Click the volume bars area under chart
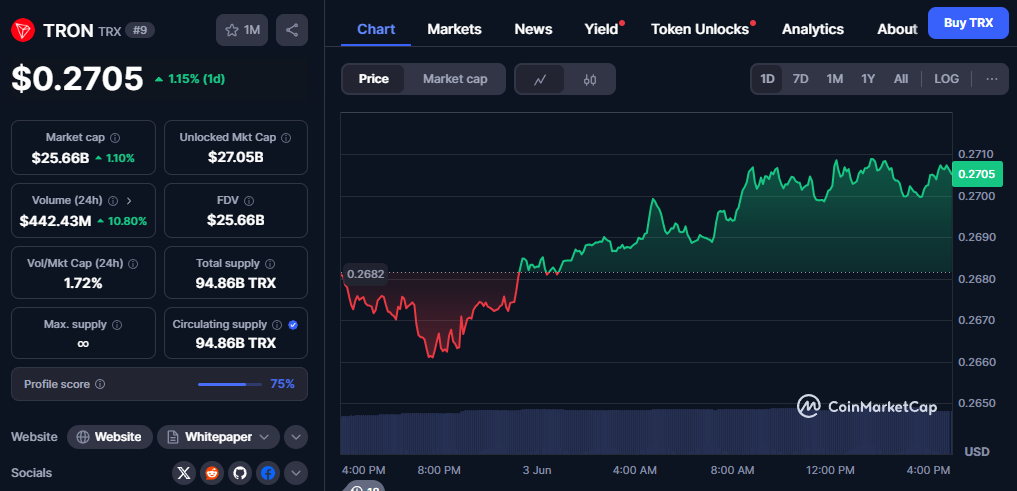Viewport: 1017px width, 491px height. 646,431
